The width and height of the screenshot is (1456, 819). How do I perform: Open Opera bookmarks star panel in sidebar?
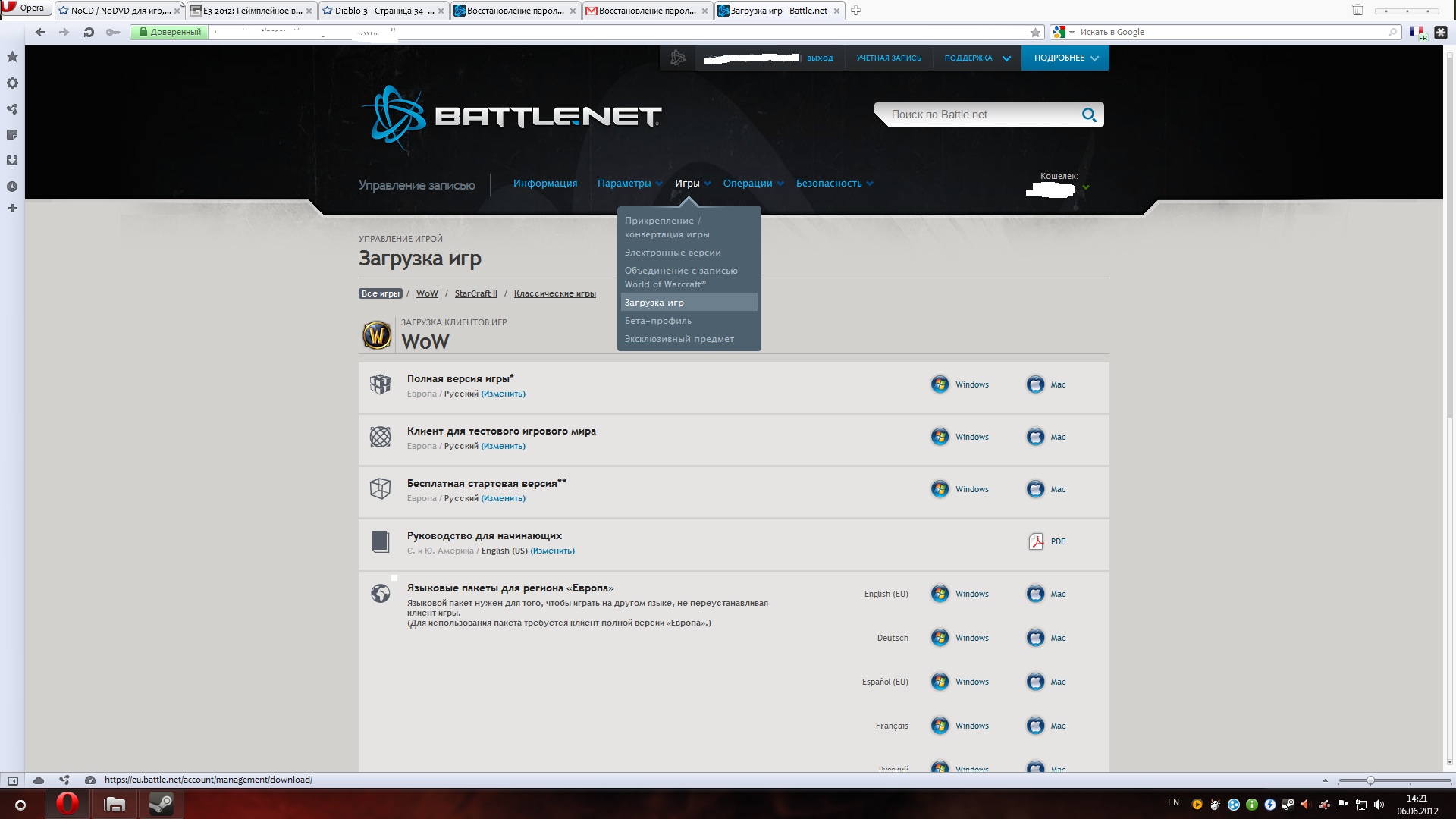point(12,57)
